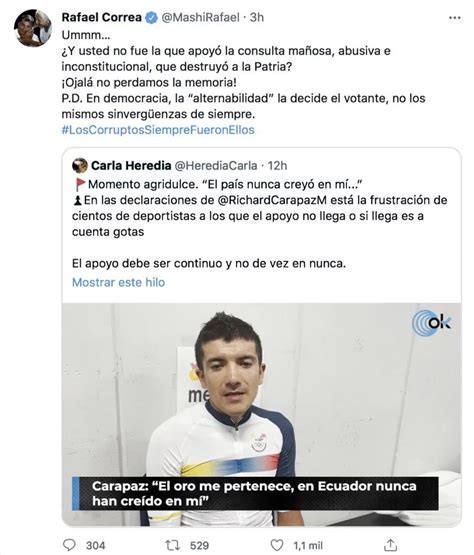This screenshot has height=555, width=474.
Task: Open hashtag #LosCorruptosSiempreFueronEllos
Action: tap(158, 130)
